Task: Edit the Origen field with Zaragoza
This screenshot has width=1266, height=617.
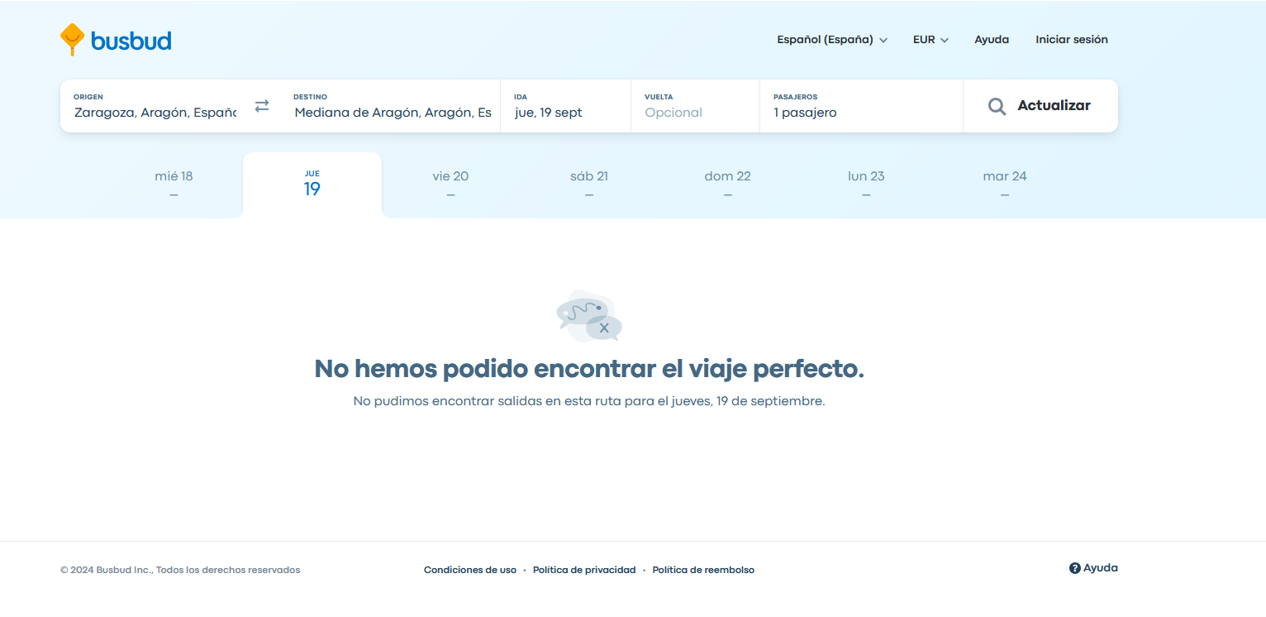Action: pyautogui.click(x=155, y=112)
